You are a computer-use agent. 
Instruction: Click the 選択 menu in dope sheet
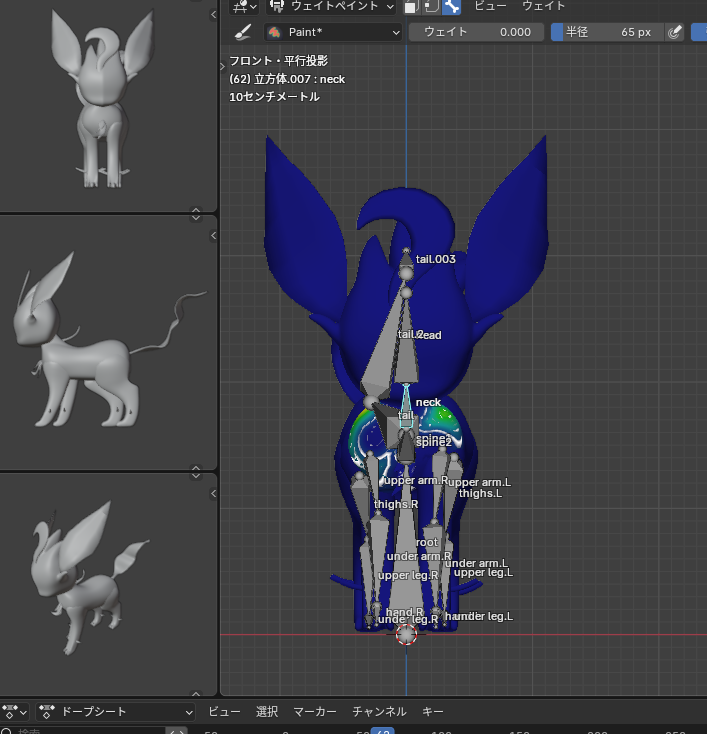coord(267,712)
